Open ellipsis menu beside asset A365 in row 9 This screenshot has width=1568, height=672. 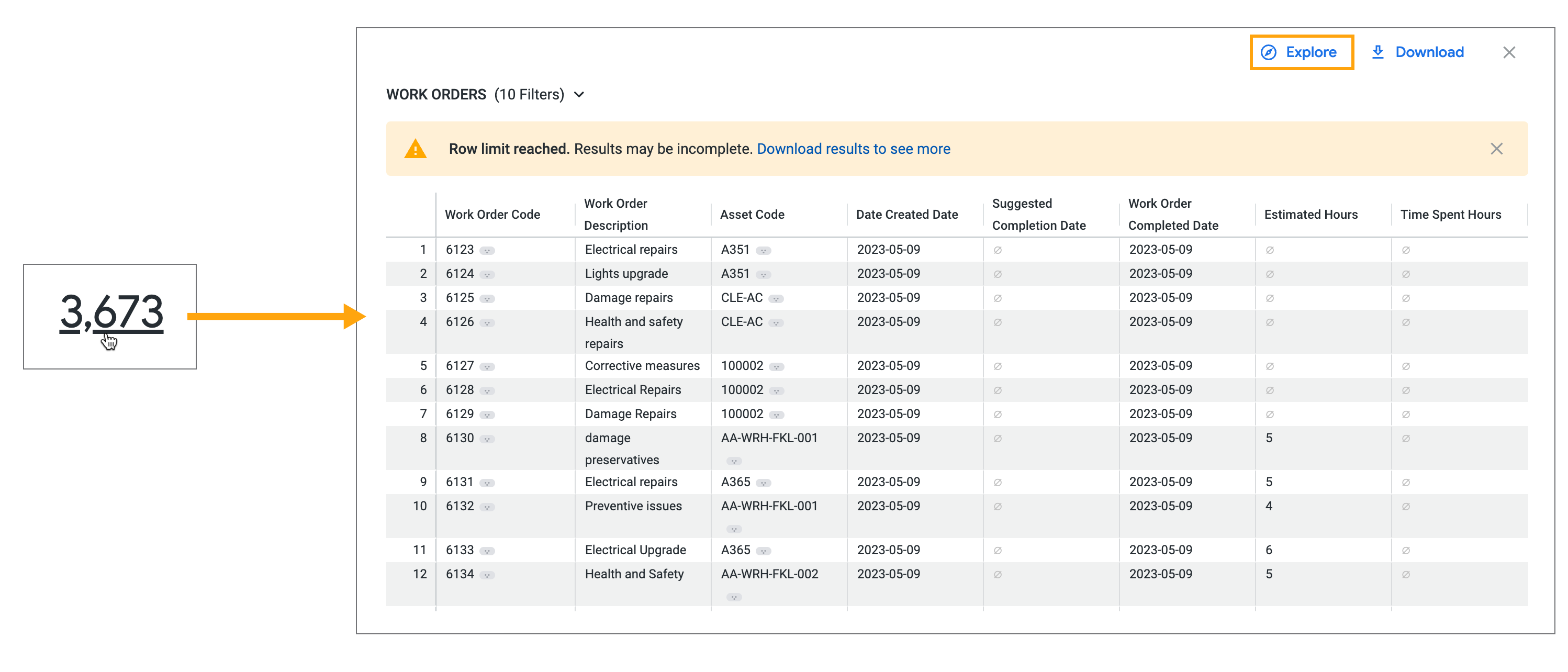[x=763, y=483]
